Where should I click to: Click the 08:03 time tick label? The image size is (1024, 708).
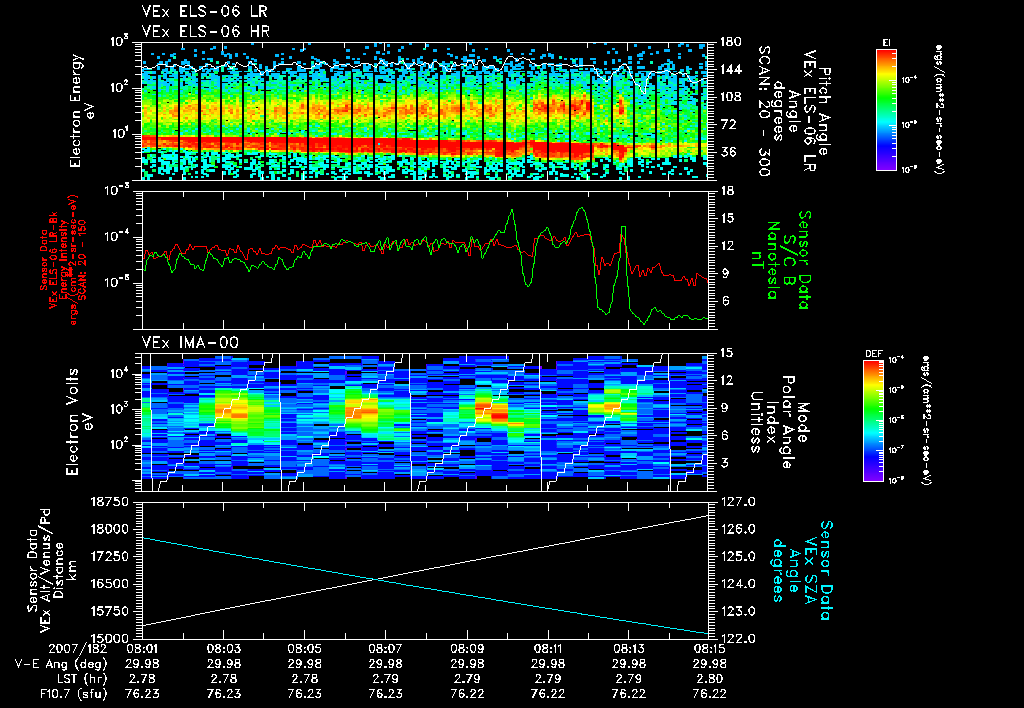click(223, 649)
